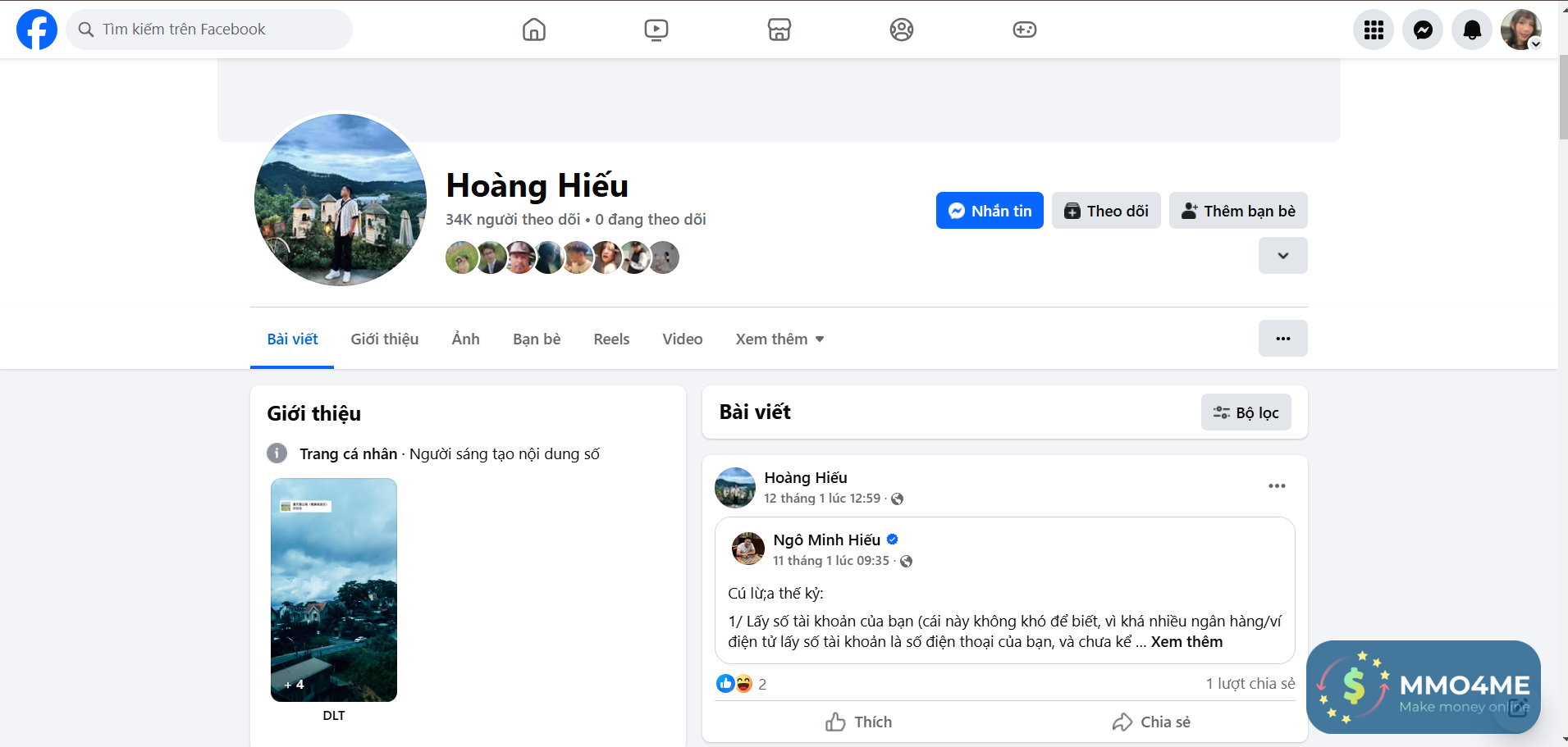Open the Messenger icon in header
The width and height of the screenshot is (1568, 747).
point(1423,30)
